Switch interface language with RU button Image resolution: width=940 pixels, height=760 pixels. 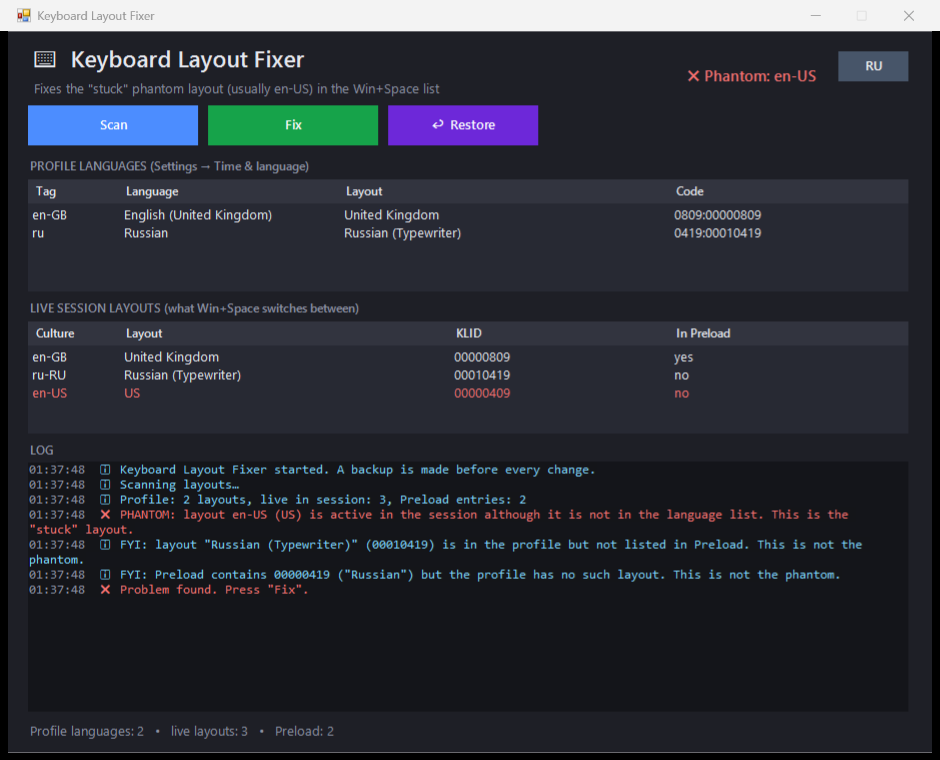(x=873, y=66)
